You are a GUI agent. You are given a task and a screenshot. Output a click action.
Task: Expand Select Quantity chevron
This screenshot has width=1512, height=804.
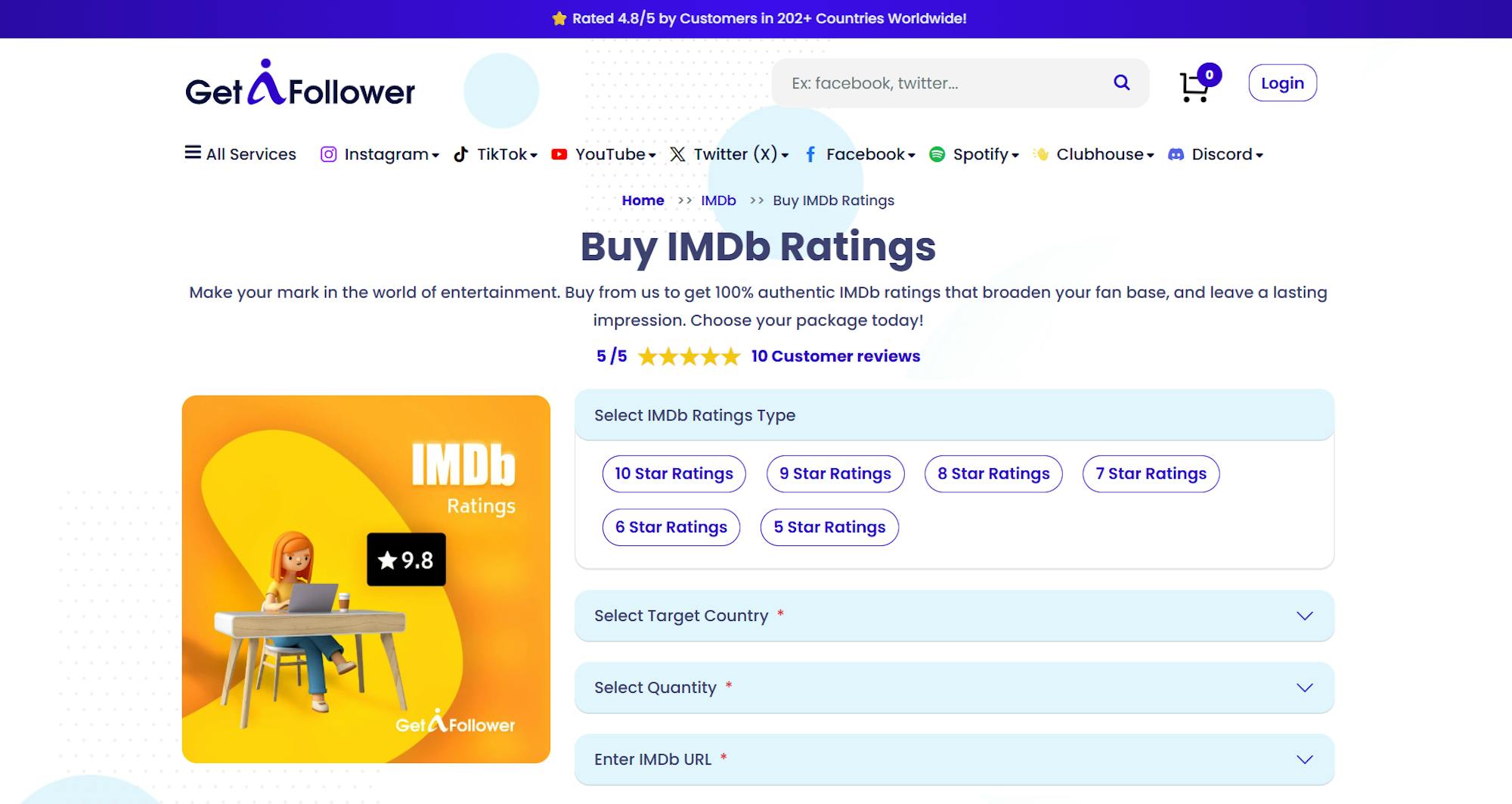pyautogui.click(x=1305, y=688)
